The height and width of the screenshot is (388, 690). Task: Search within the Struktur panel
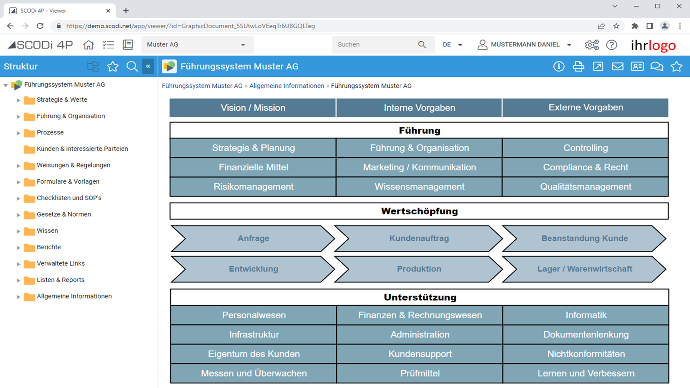pyautogui.click(x=132, y=66)
